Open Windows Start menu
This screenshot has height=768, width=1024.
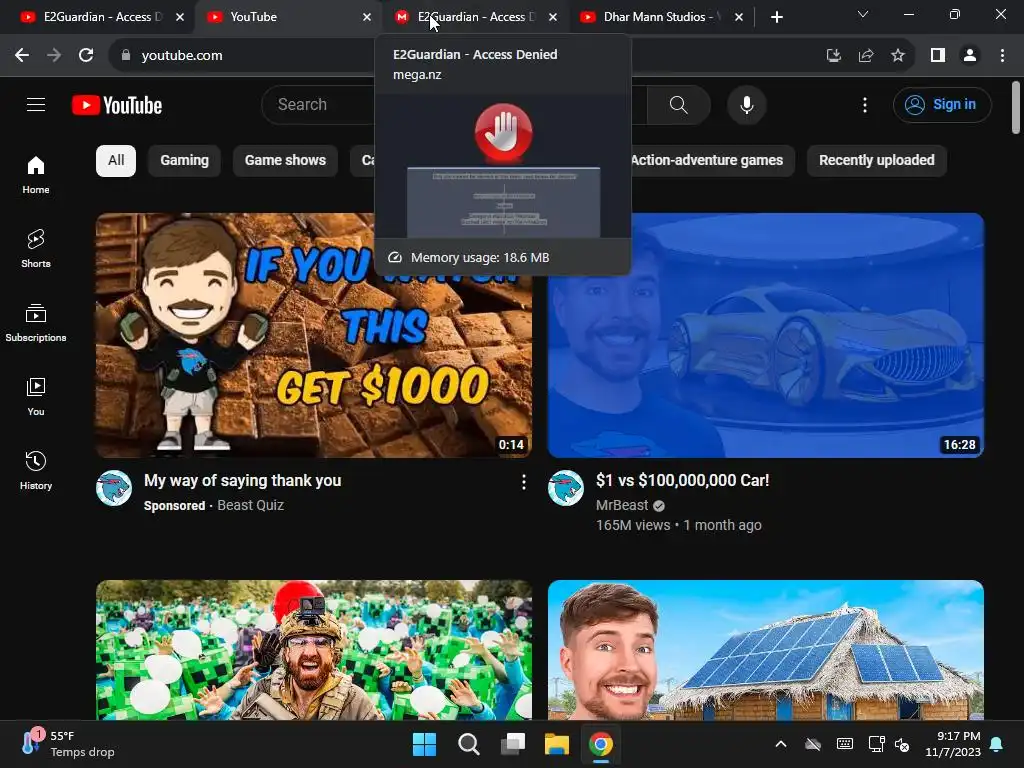[424, 744]
